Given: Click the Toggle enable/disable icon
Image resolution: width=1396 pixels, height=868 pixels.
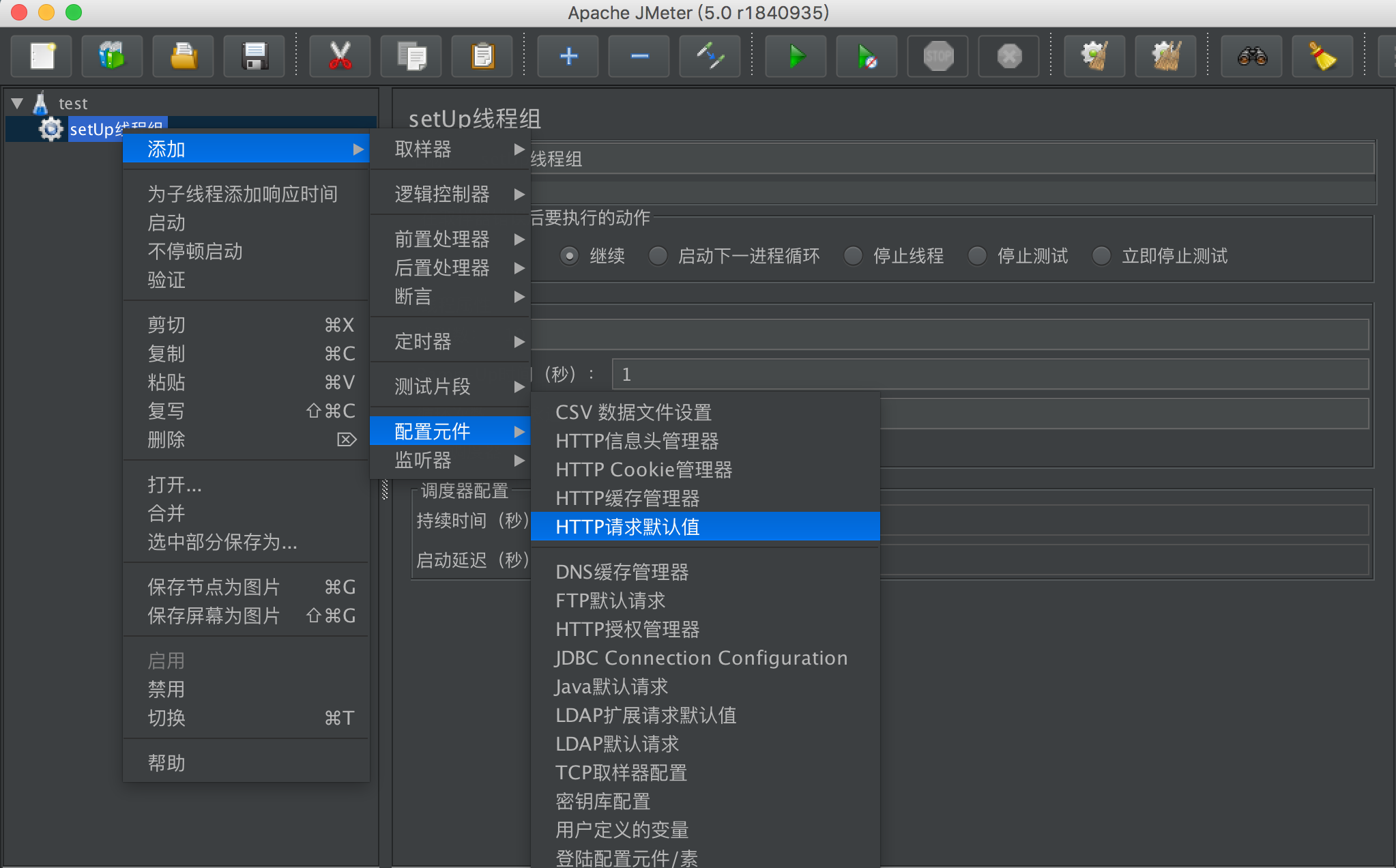Looking at the screenshot, I should 710,56.
